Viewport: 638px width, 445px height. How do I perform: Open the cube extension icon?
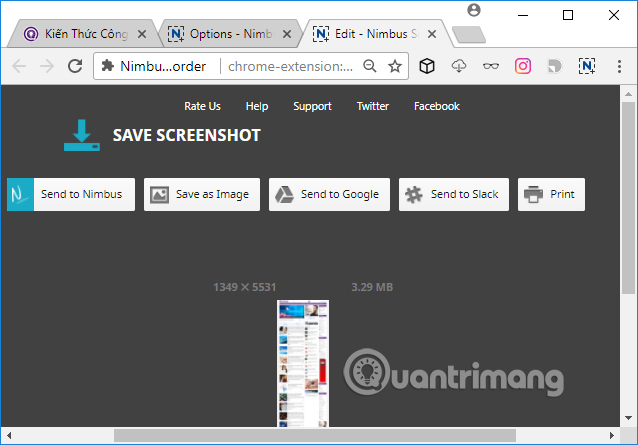point(427,66)
